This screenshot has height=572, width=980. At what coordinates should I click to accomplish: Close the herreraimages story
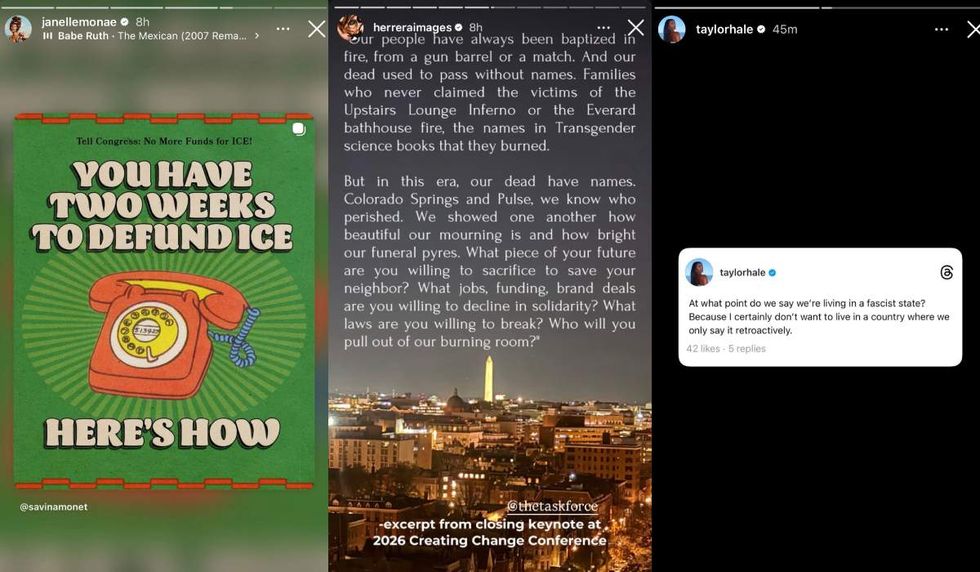(636, 28)
